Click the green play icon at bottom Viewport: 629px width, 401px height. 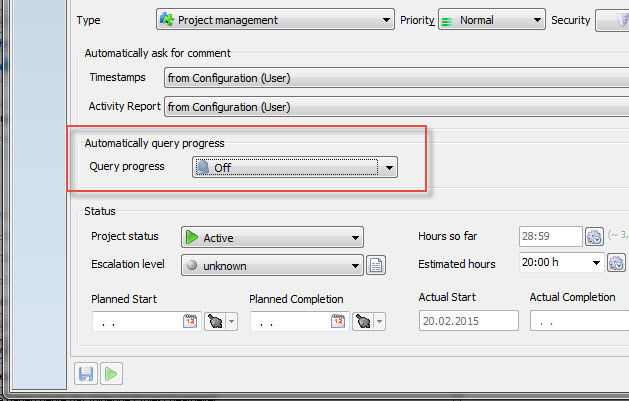point(111,374)
